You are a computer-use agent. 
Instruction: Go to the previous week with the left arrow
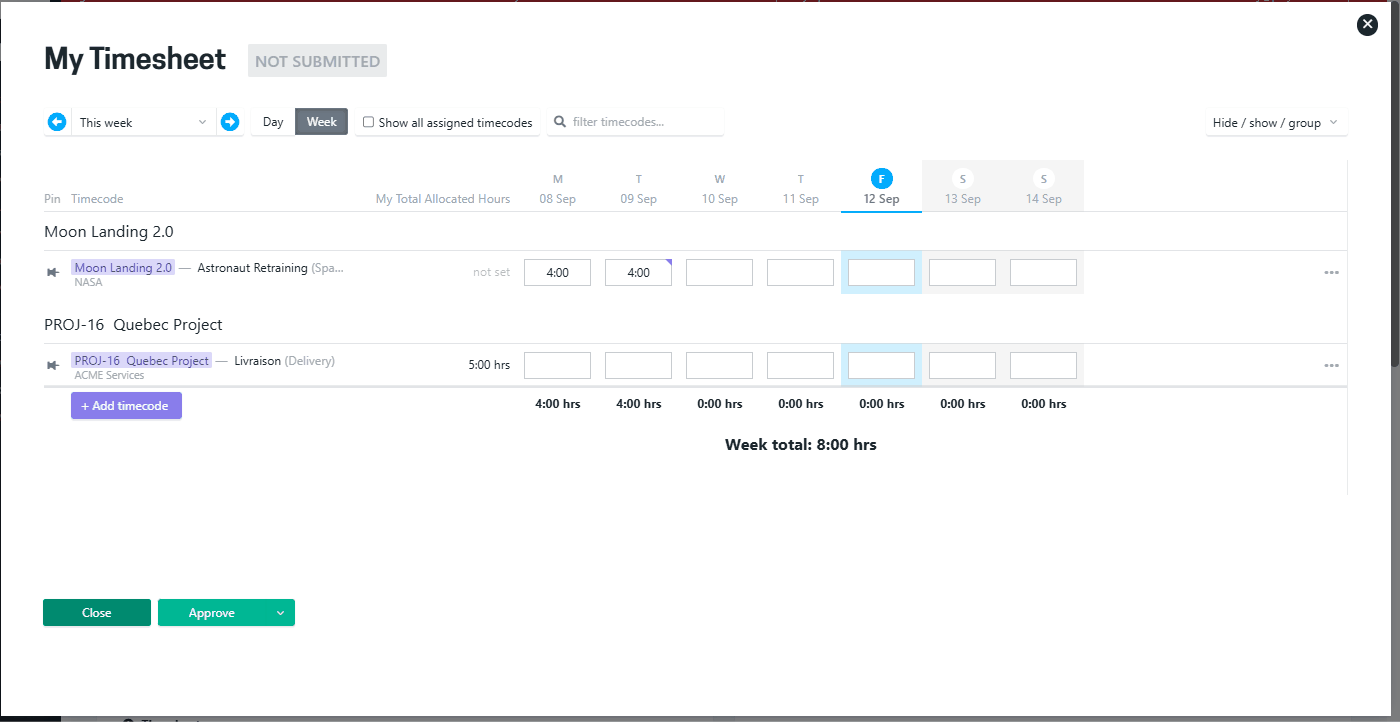[x=57, y=121]
